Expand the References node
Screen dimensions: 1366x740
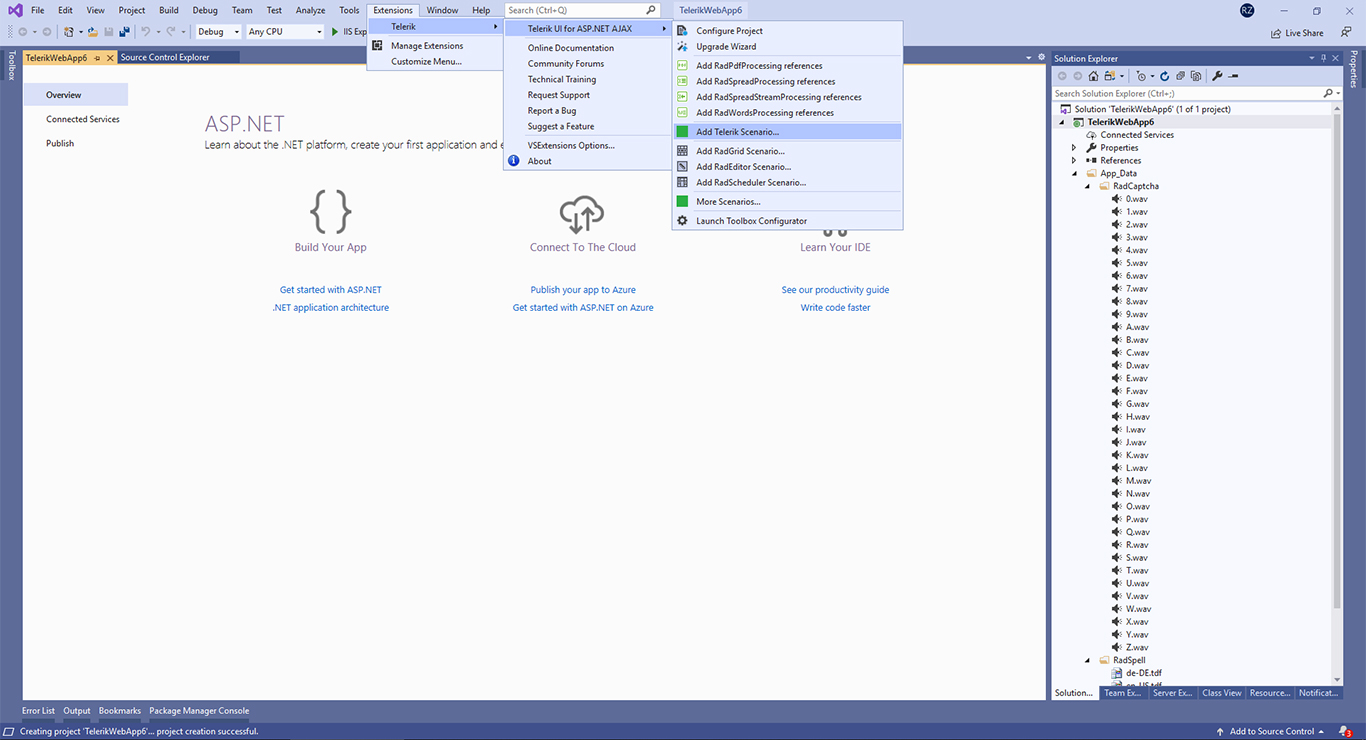(1071, 159)
